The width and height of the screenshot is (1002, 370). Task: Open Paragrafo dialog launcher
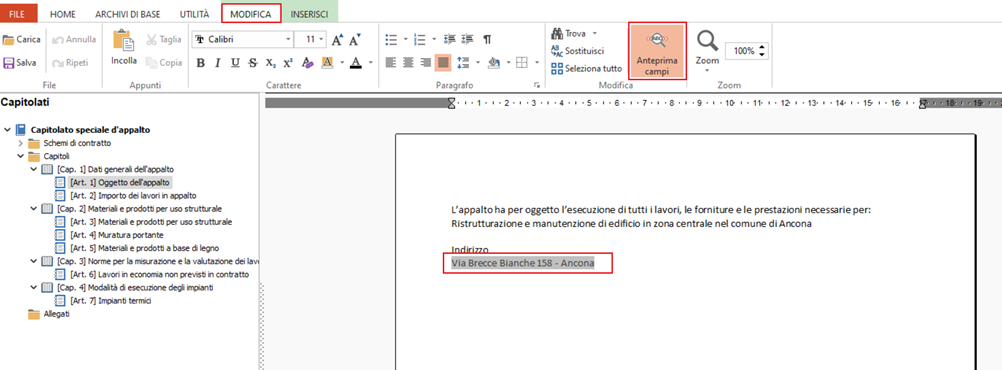coord(536,84)
